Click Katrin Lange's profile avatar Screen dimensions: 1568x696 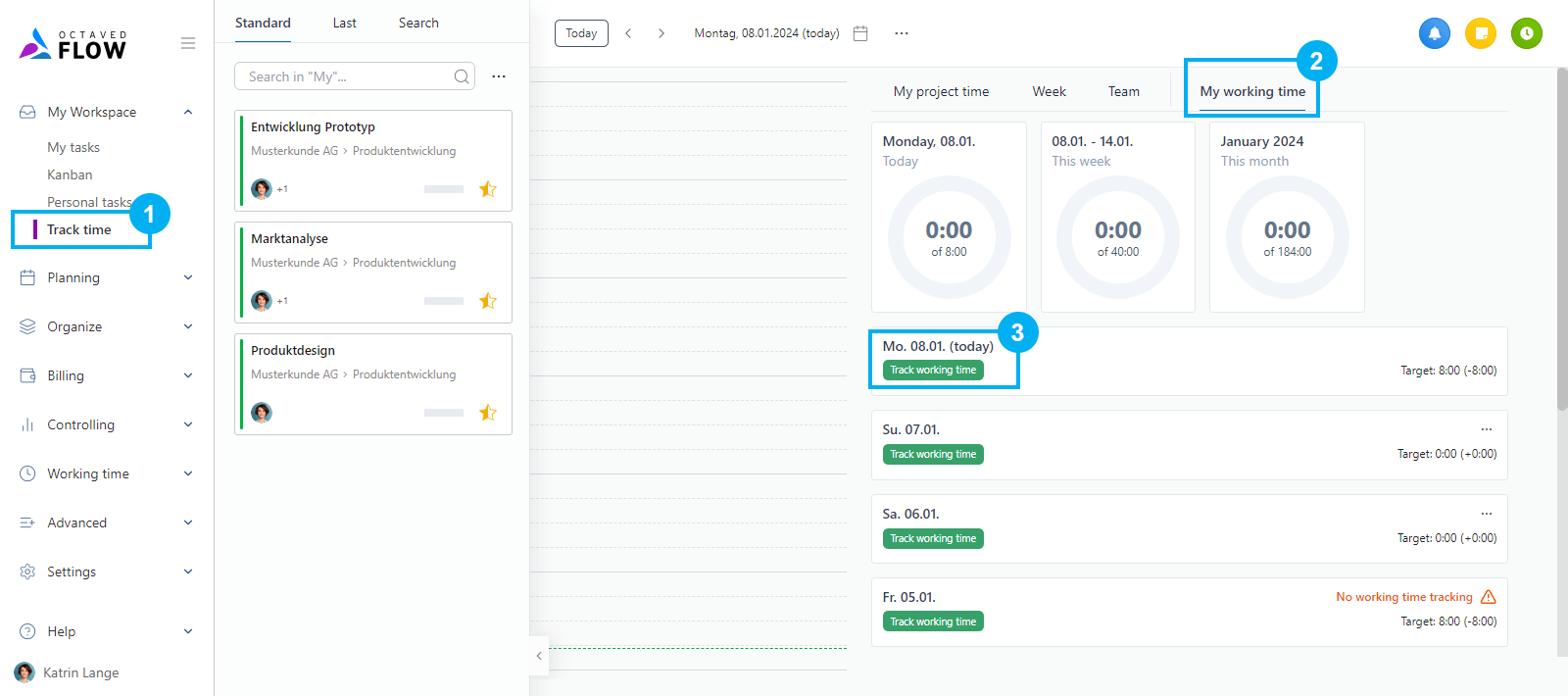coord(24,672)
